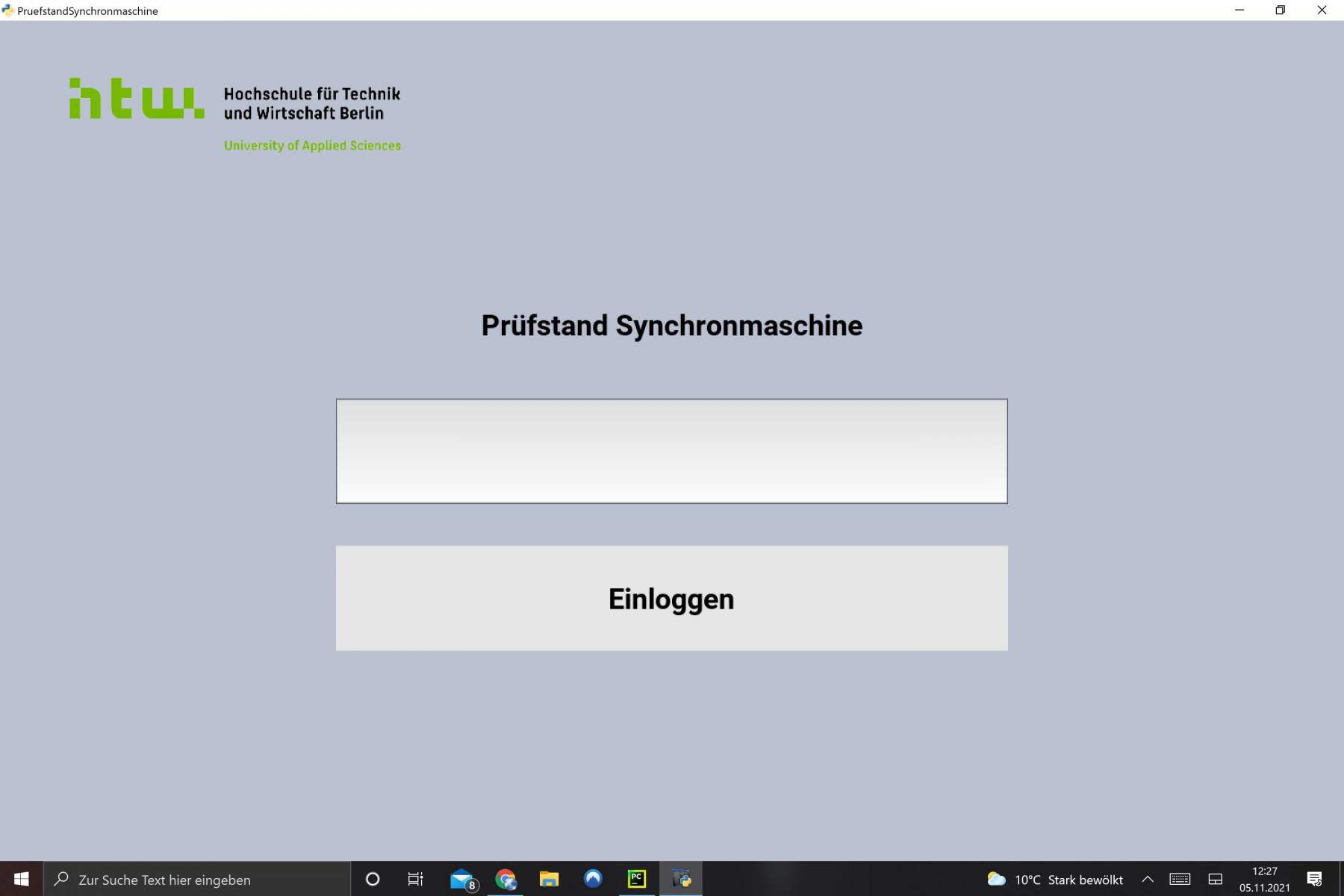Switch to PyCharm in the taskbar
The height and width of the screenshot is (896, 1344).
tap(637, 879)
